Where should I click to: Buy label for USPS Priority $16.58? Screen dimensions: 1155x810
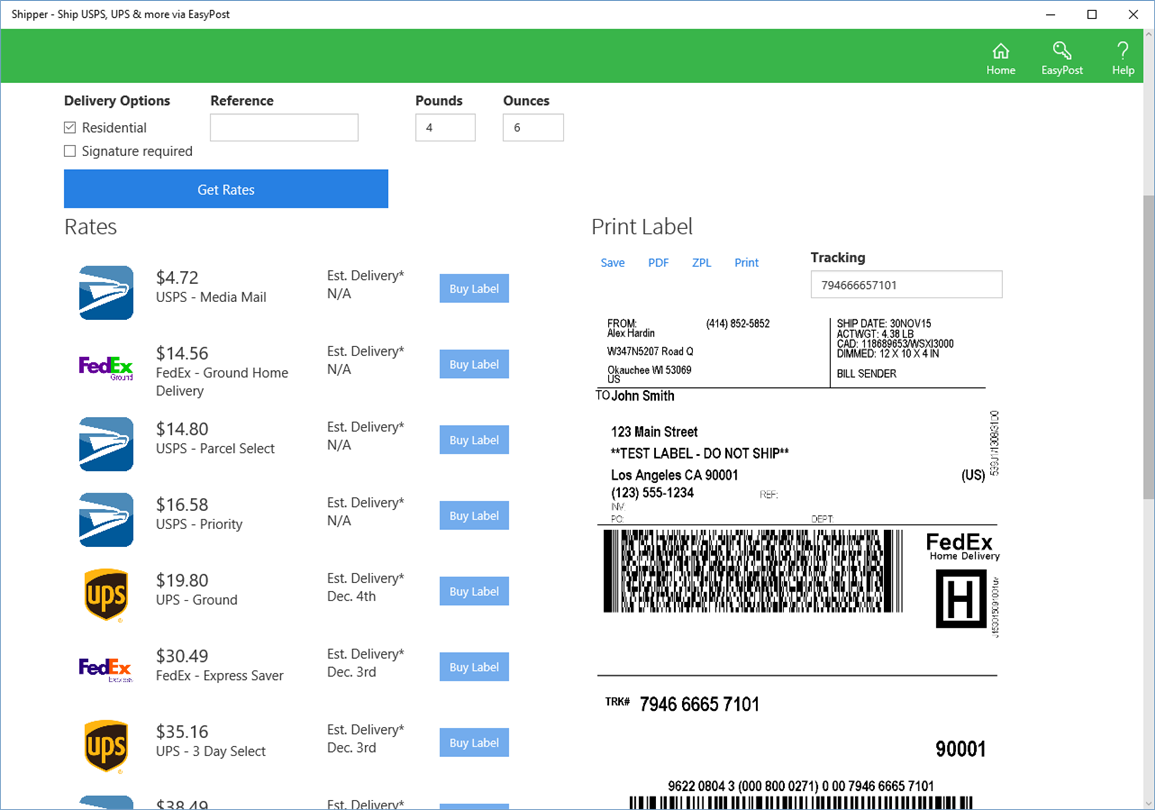[474, 516]
